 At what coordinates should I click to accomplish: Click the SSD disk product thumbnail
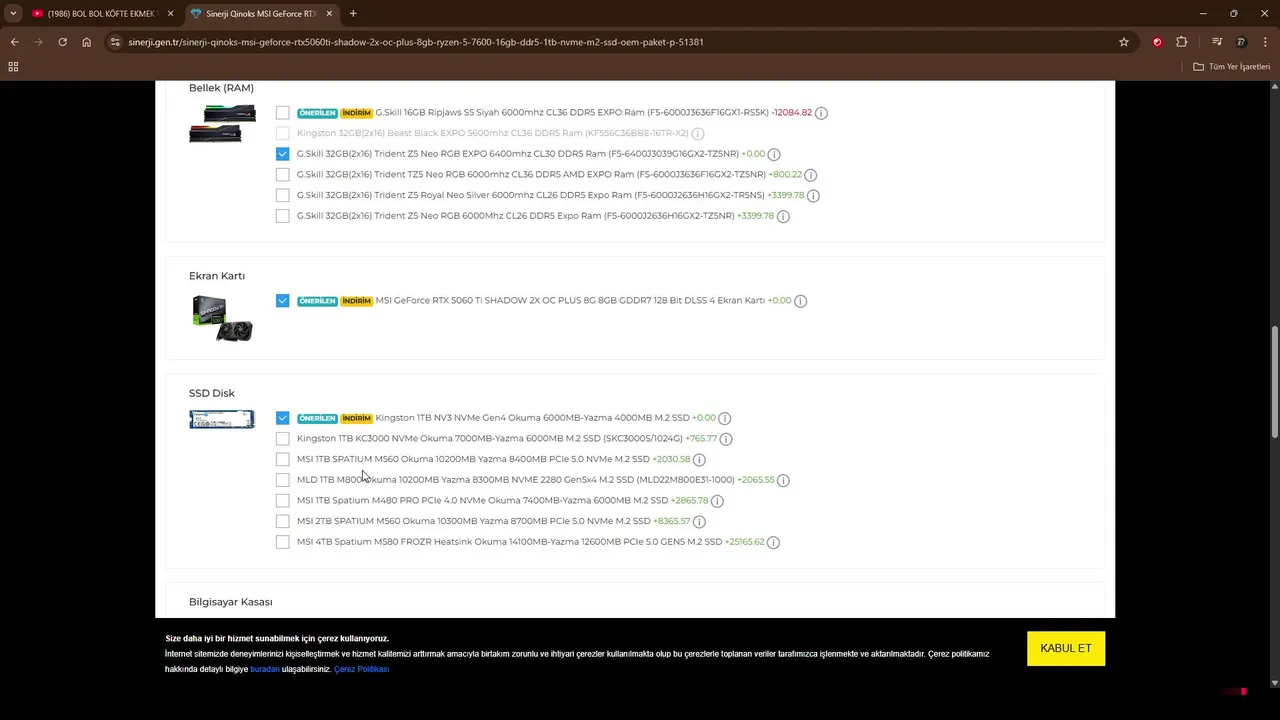coord(222,420)
